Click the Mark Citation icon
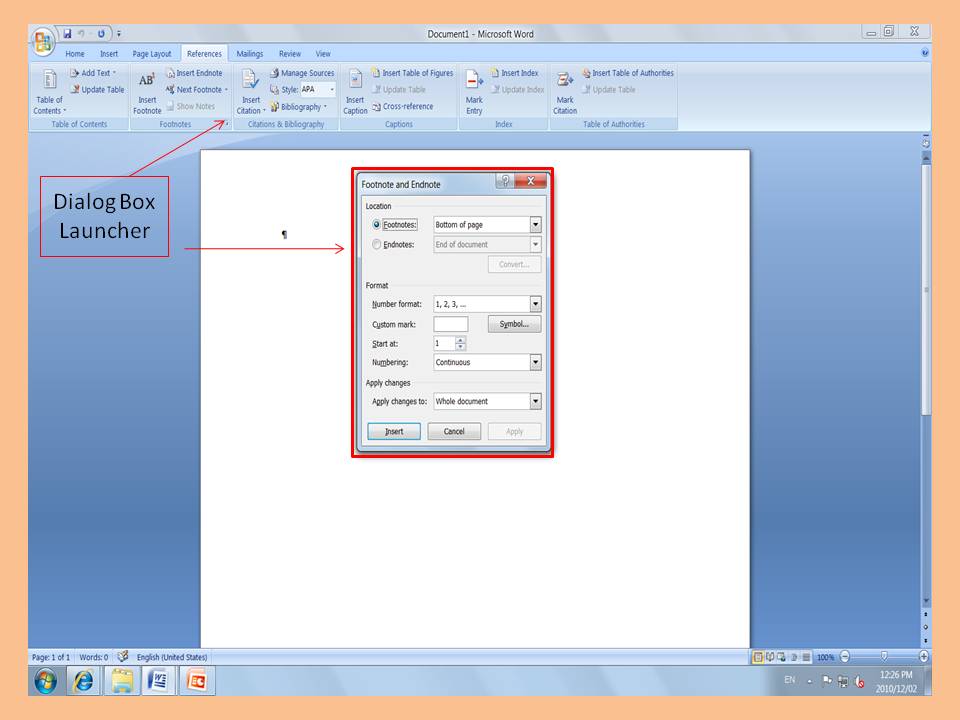Screen dimensions: 960x720 click(565, 81)
